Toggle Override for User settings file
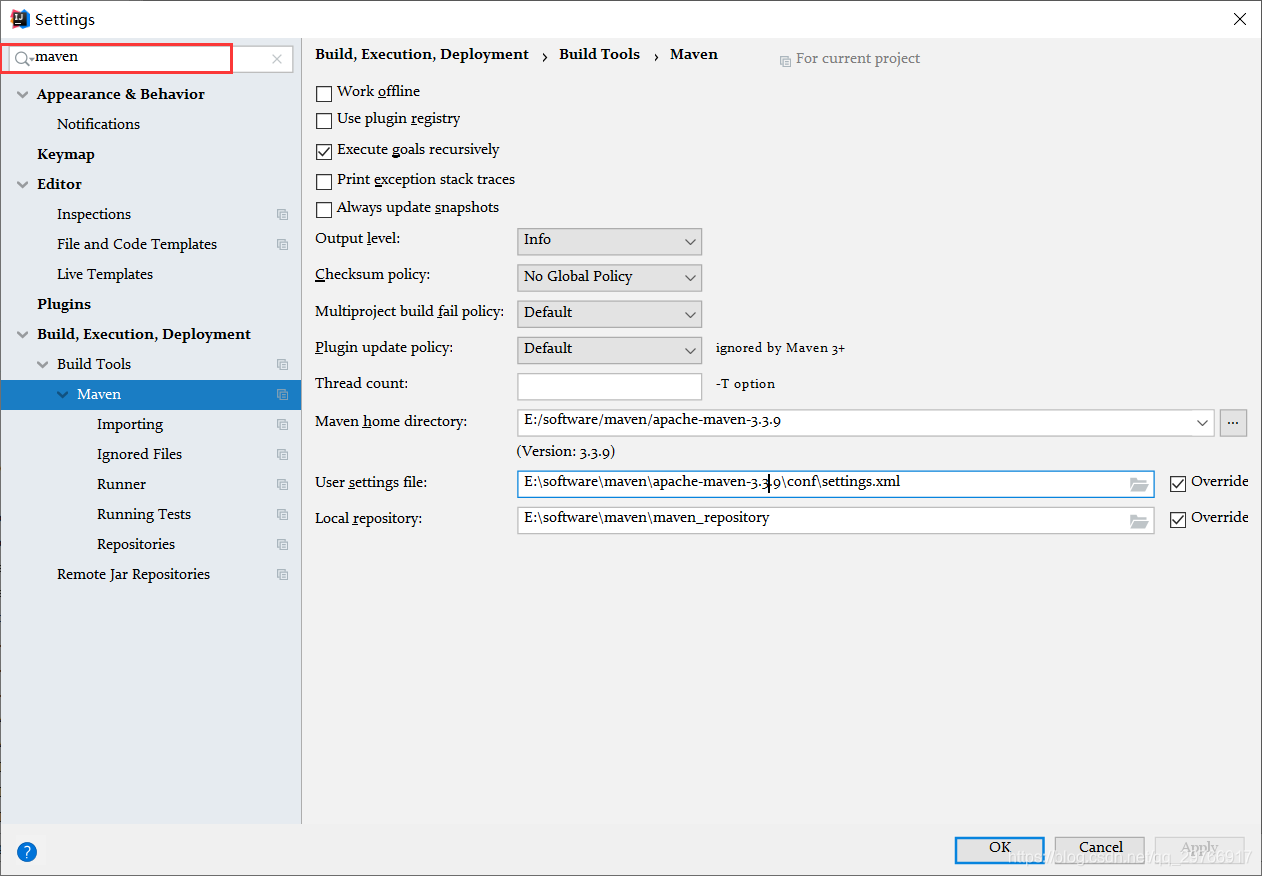Image resolution: width=1262 pixels, height=876 pixels. [x=1178, y=484]
